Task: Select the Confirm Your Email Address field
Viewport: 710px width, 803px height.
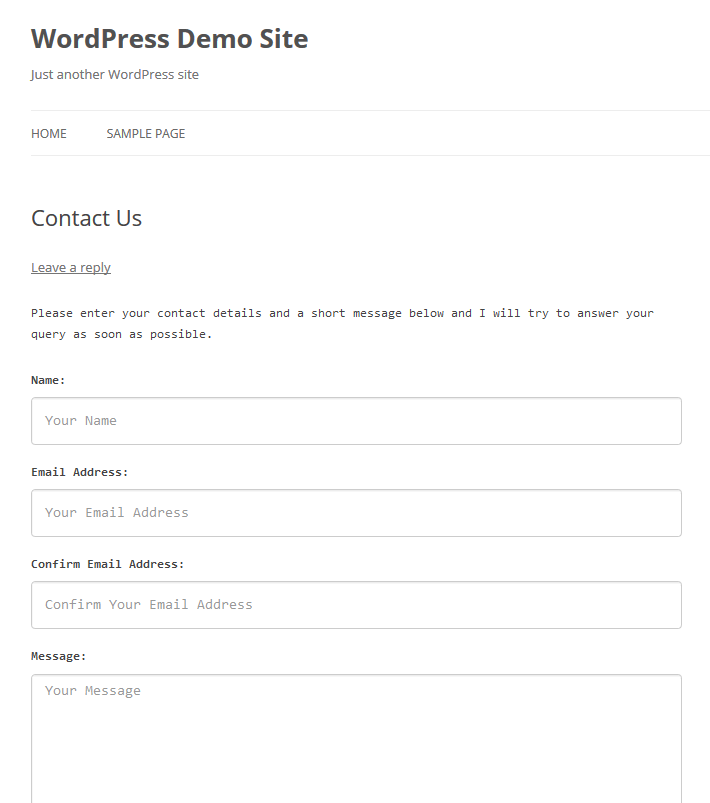Action: click(x=355, y=604)
